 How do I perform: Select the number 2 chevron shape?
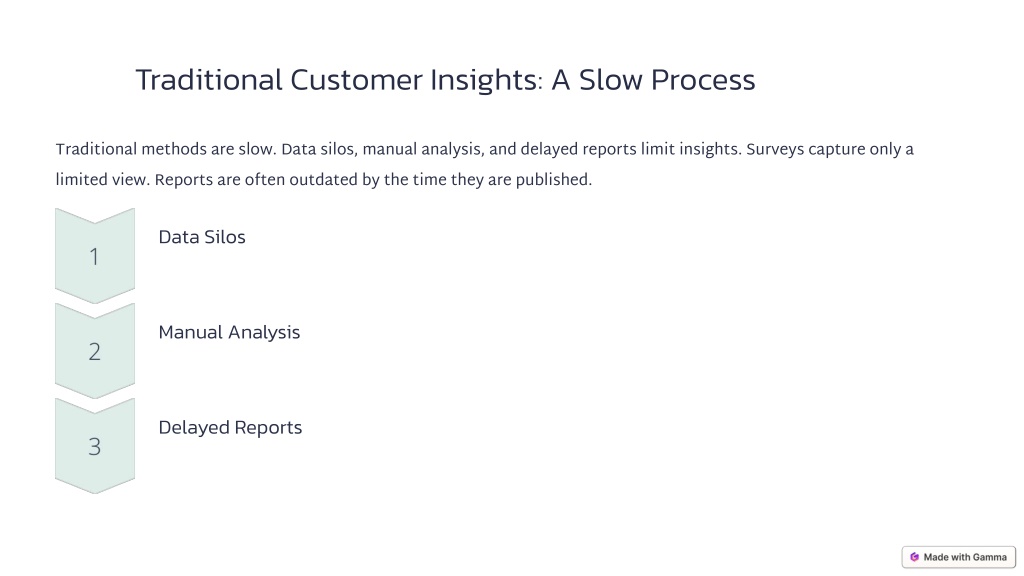point(95,351)
